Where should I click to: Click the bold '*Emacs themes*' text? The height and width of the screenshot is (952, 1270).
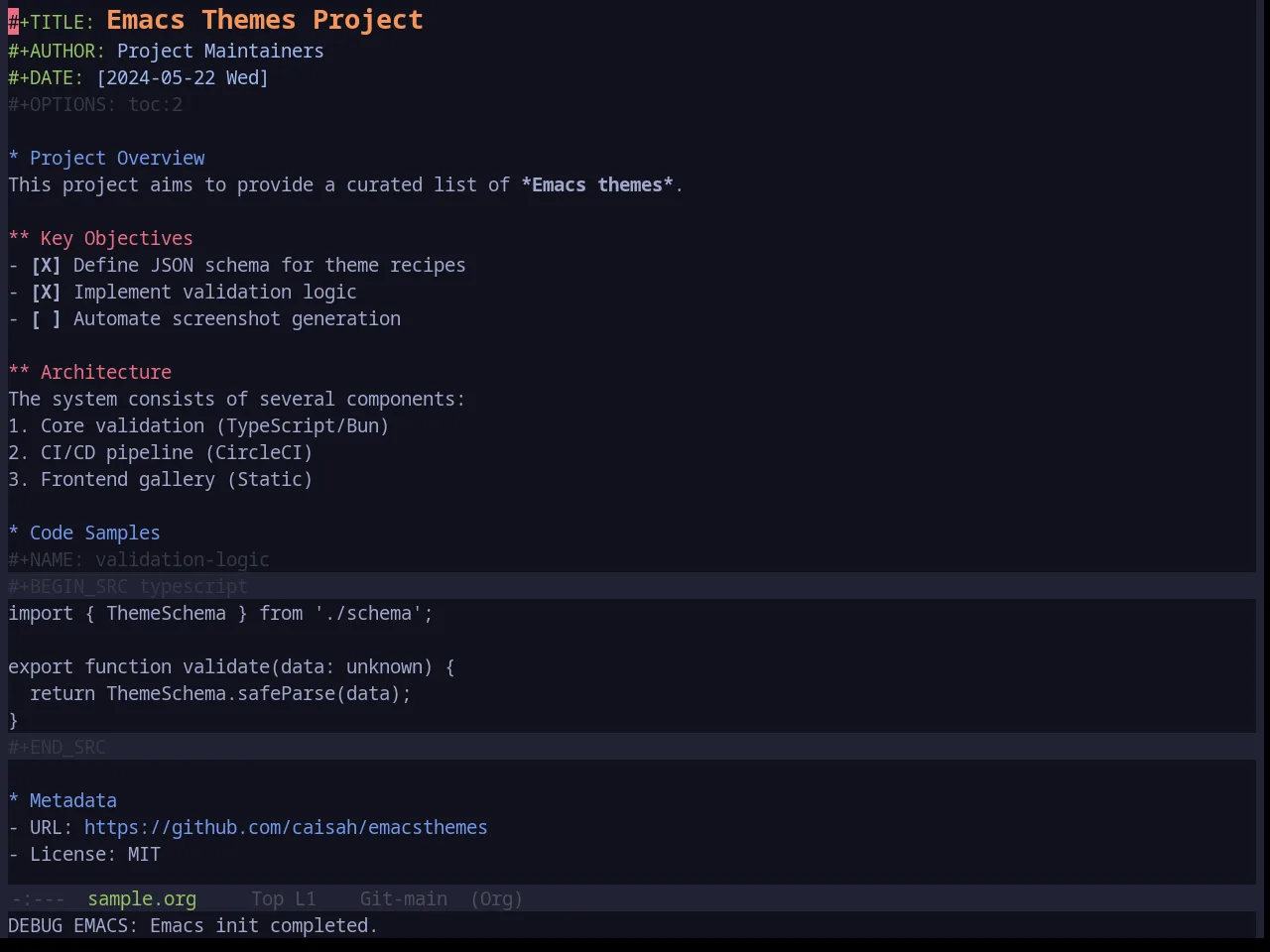click(x=597, y=185)
